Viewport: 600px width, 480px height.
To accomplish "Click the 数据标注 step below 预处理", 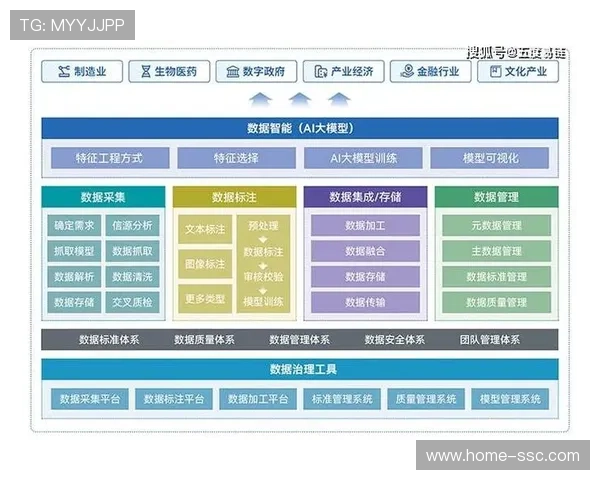I will 263,251.
